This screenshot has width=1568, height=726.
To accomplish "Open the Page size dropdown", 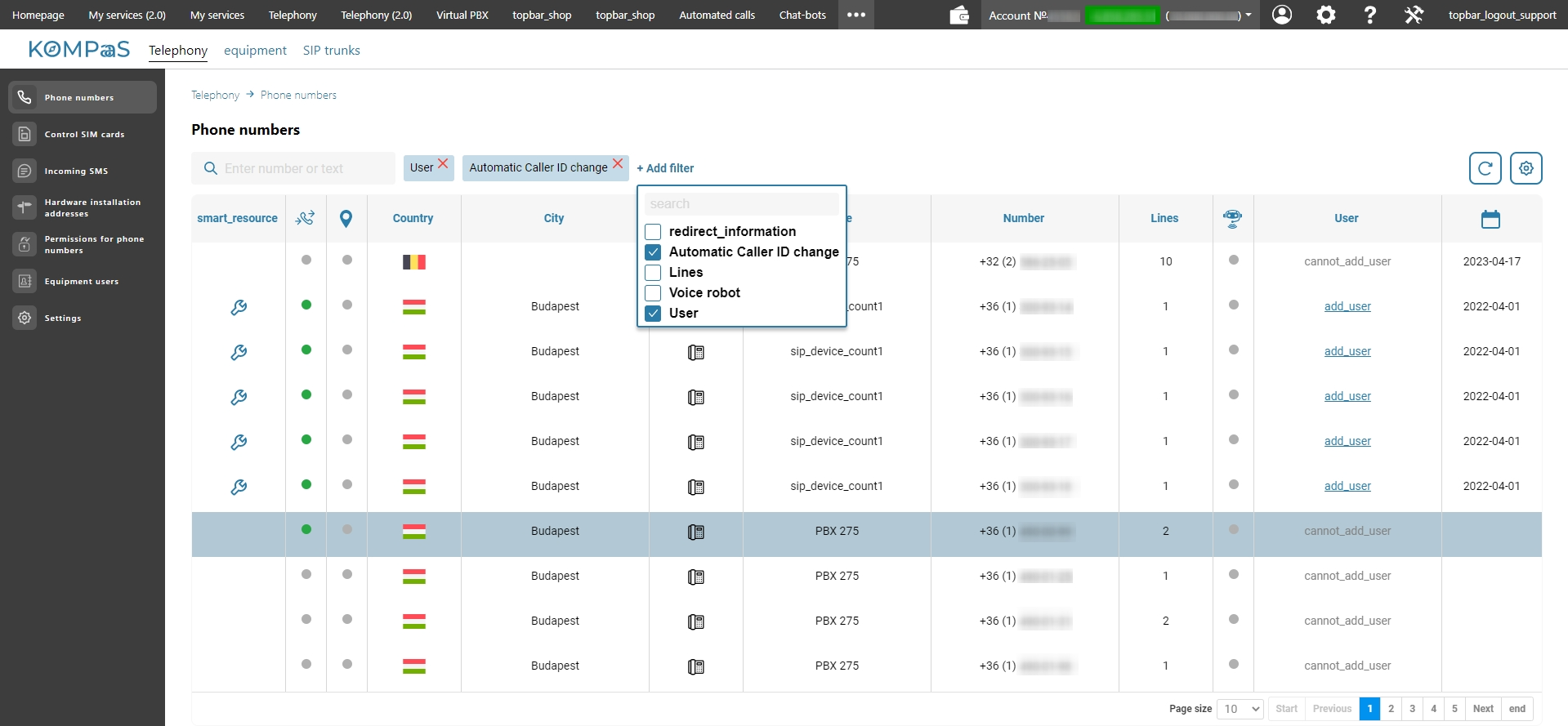I will [1240, 709].
